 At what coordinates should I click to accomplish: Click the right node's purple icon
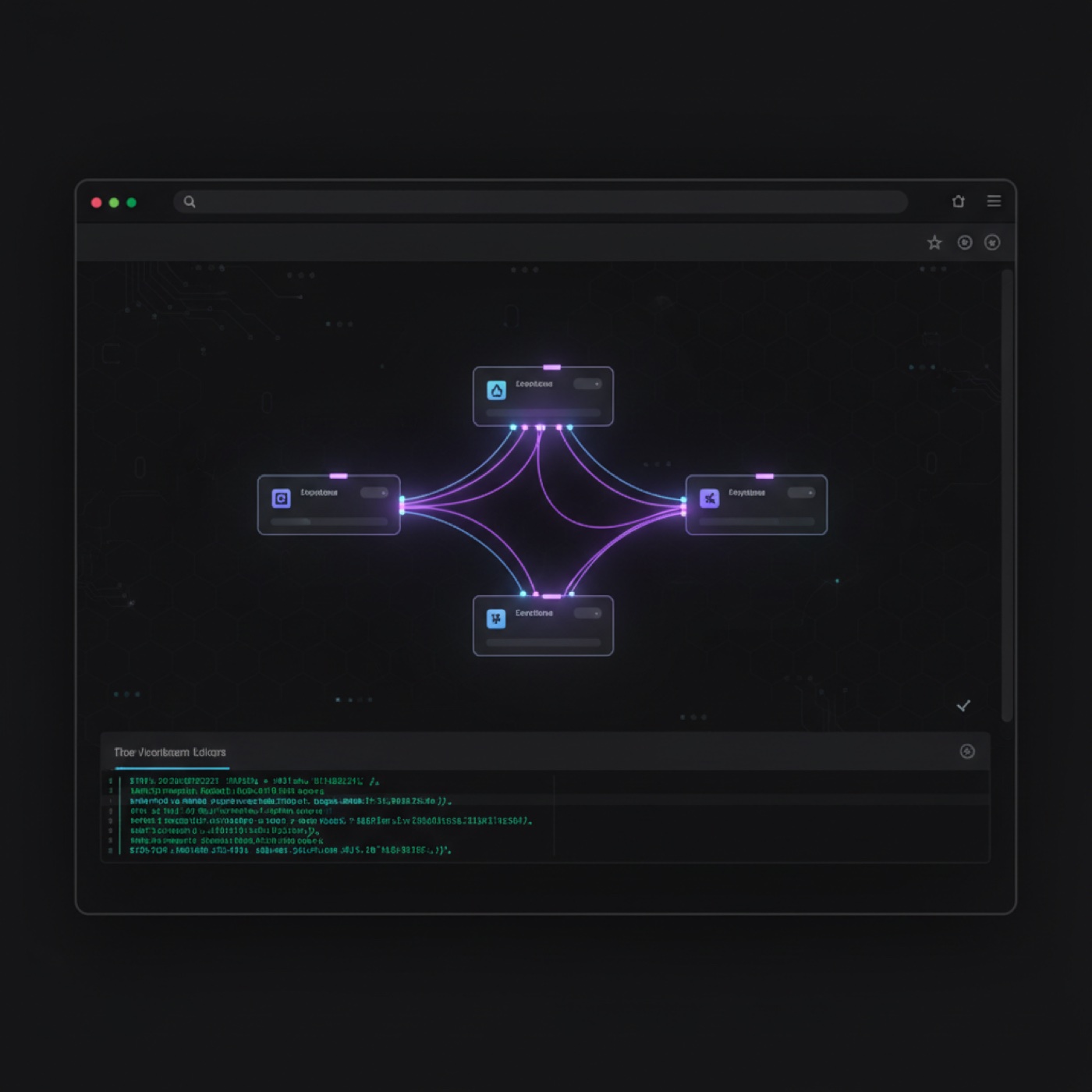(709, 498)
